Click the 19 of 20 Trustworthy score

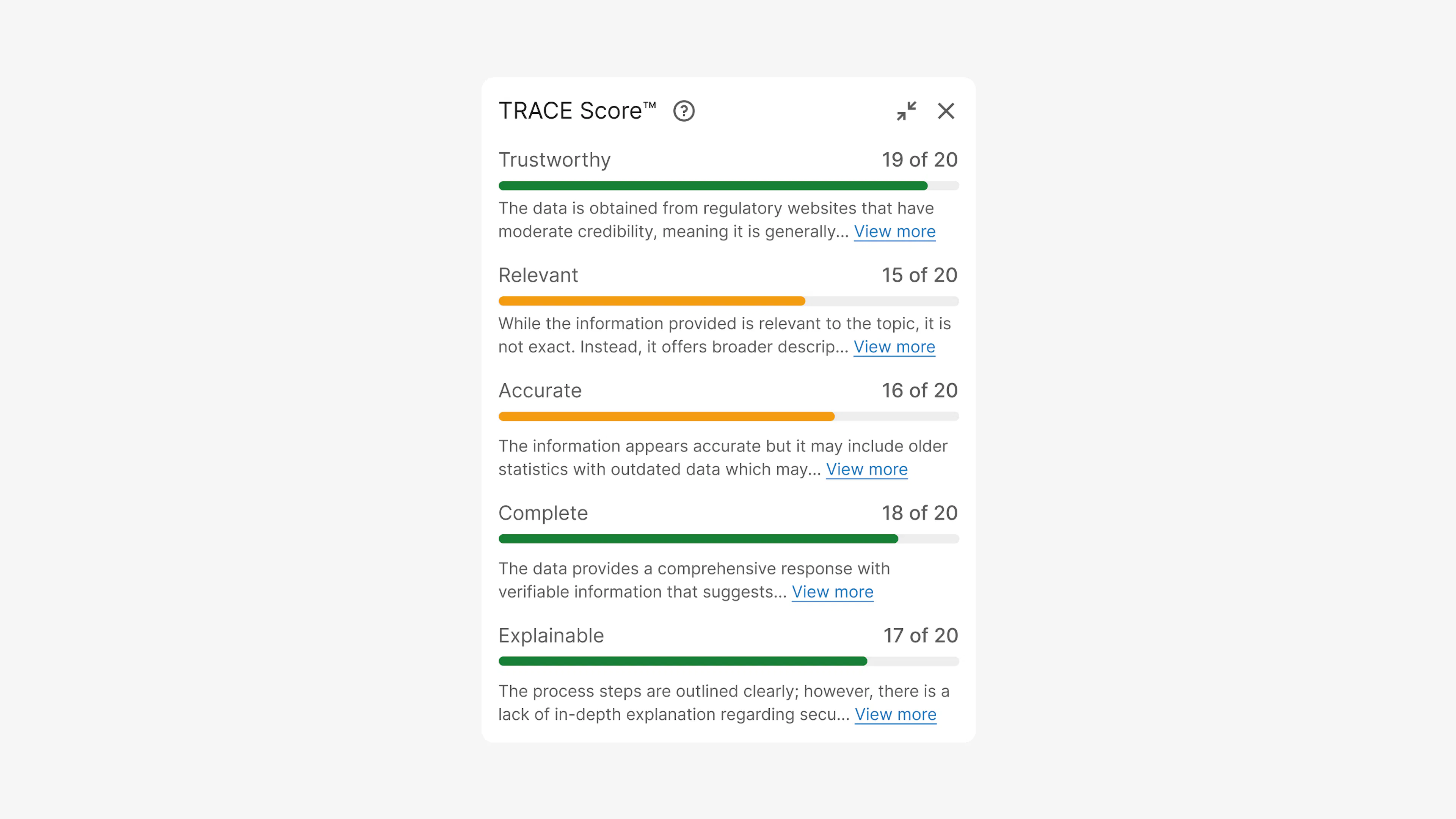click(x=919, y=160)
